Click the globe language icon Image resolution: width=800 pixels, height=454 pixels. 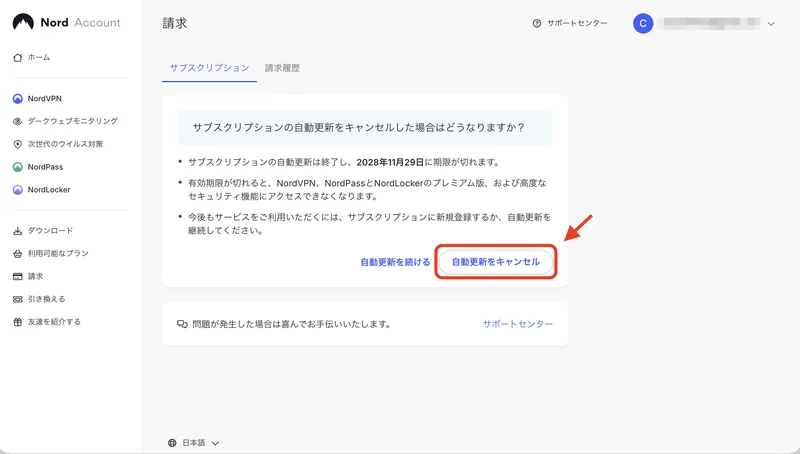(x=172, y=443)
